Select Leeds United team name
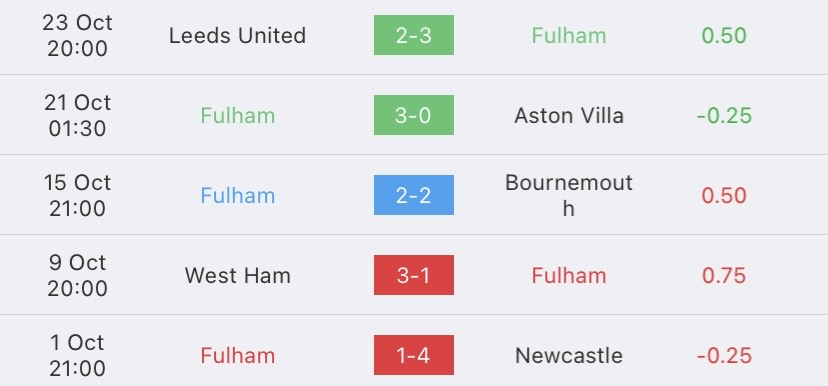Screen dimensions: 828x386 pyautogui.click(x=237, y=35)
